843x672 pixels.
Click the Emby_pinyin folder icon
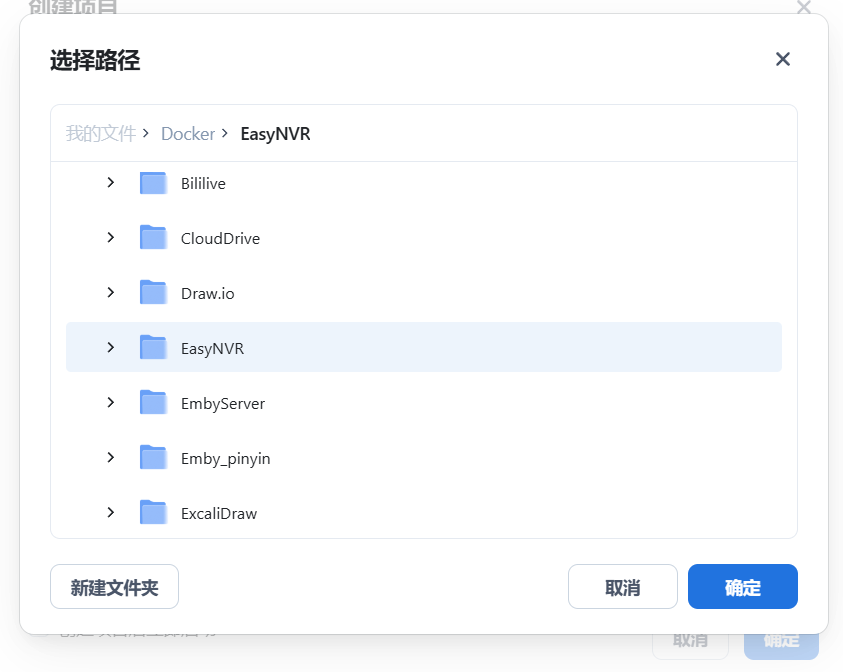click(x=153, y=458)
